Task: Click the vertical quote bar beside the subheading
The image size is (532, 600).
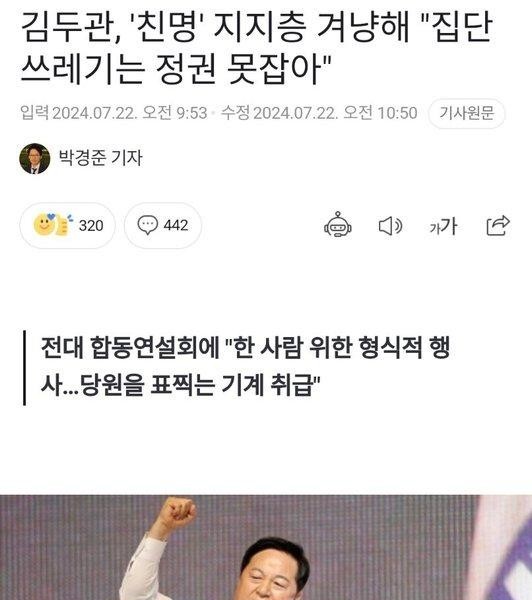Action: 25,368
